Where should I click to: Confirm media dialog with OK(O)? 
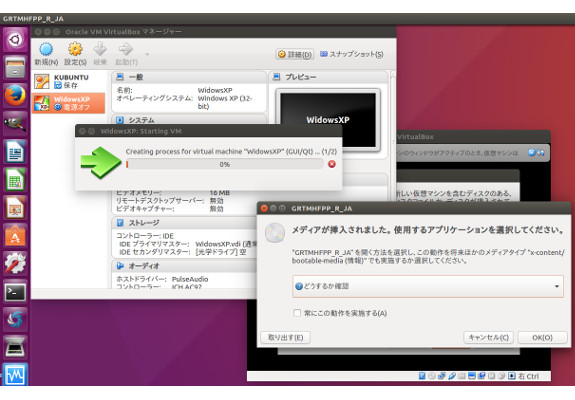tap(542, 337)
